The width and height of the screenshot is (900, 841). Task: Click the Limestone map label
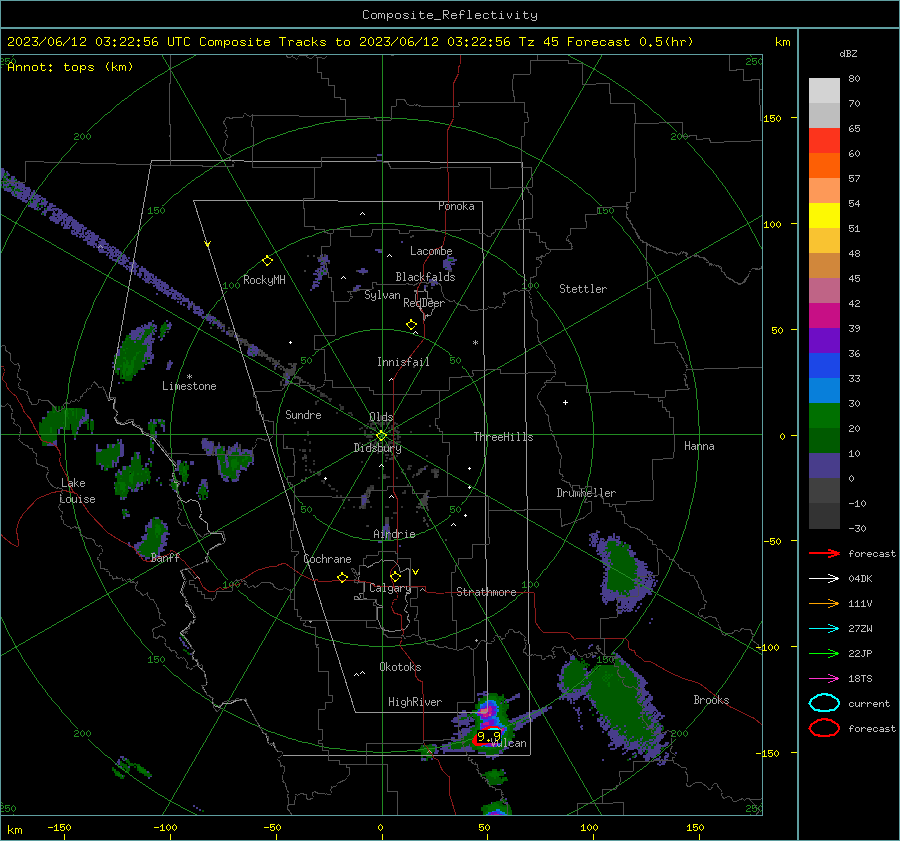click(x=189, y=386)
